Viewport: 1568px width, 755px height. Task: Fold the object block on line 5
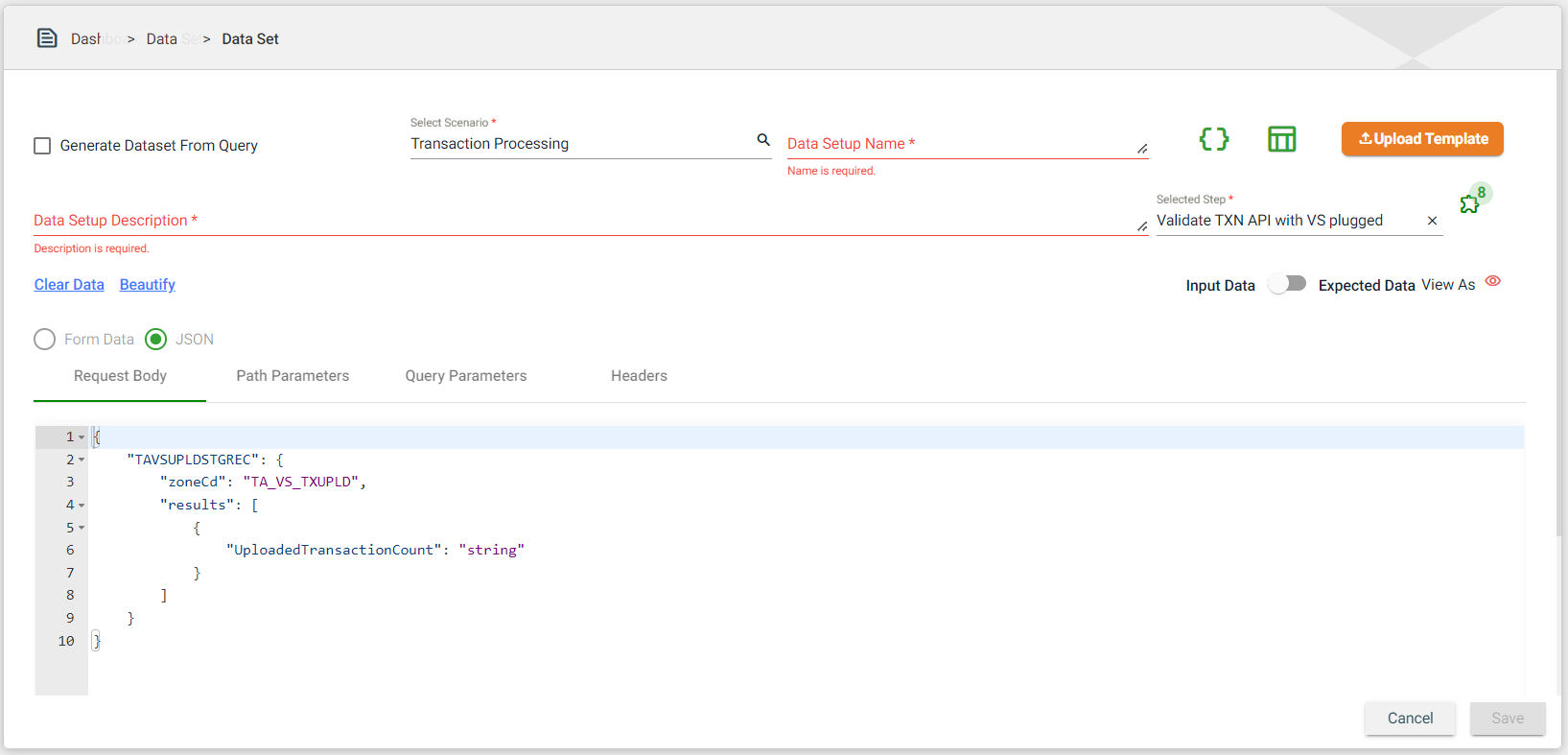click(82, 528)
